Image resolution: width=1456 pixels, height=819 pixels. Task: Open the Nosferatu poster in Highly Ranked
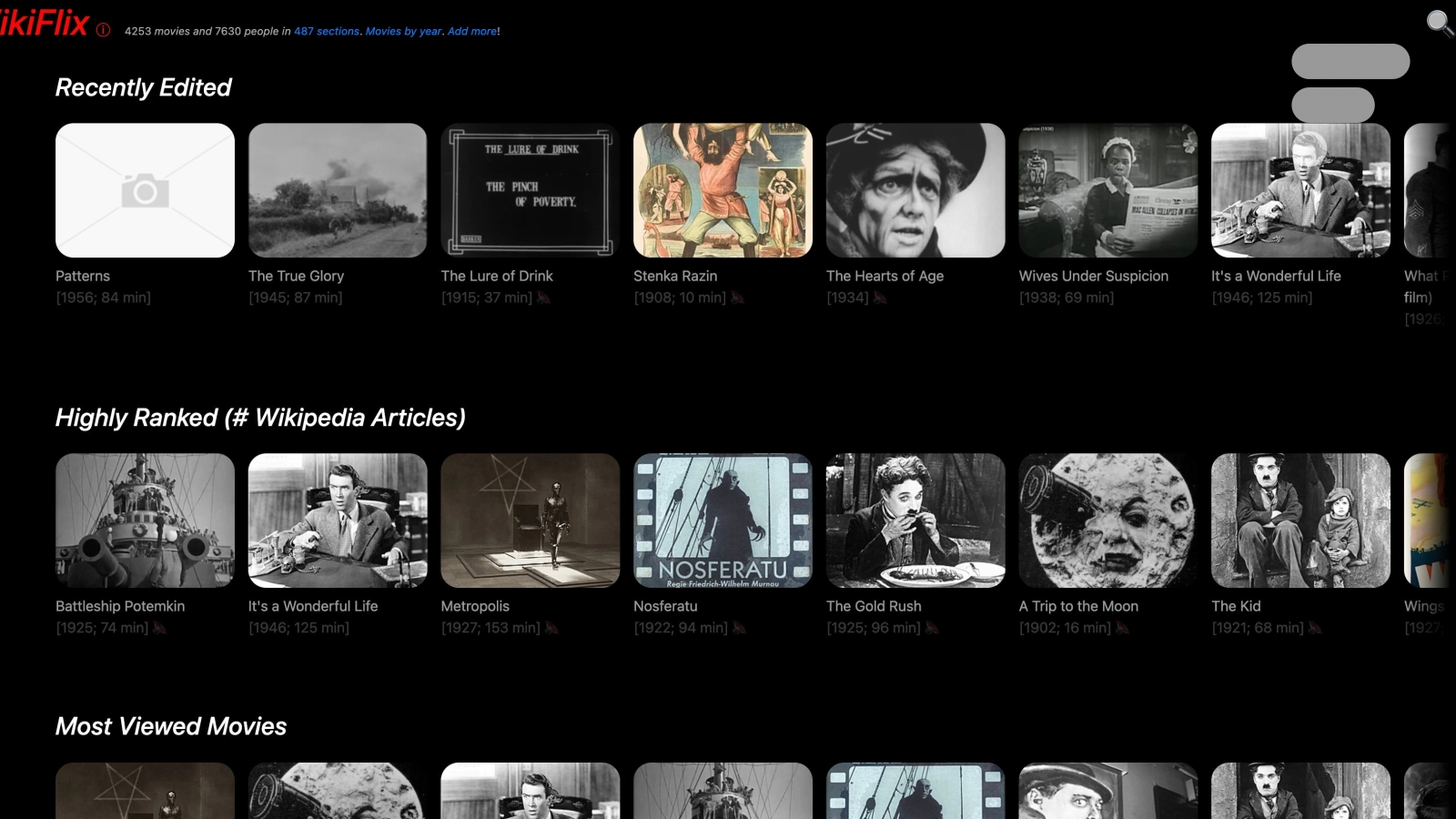[723, 521]
